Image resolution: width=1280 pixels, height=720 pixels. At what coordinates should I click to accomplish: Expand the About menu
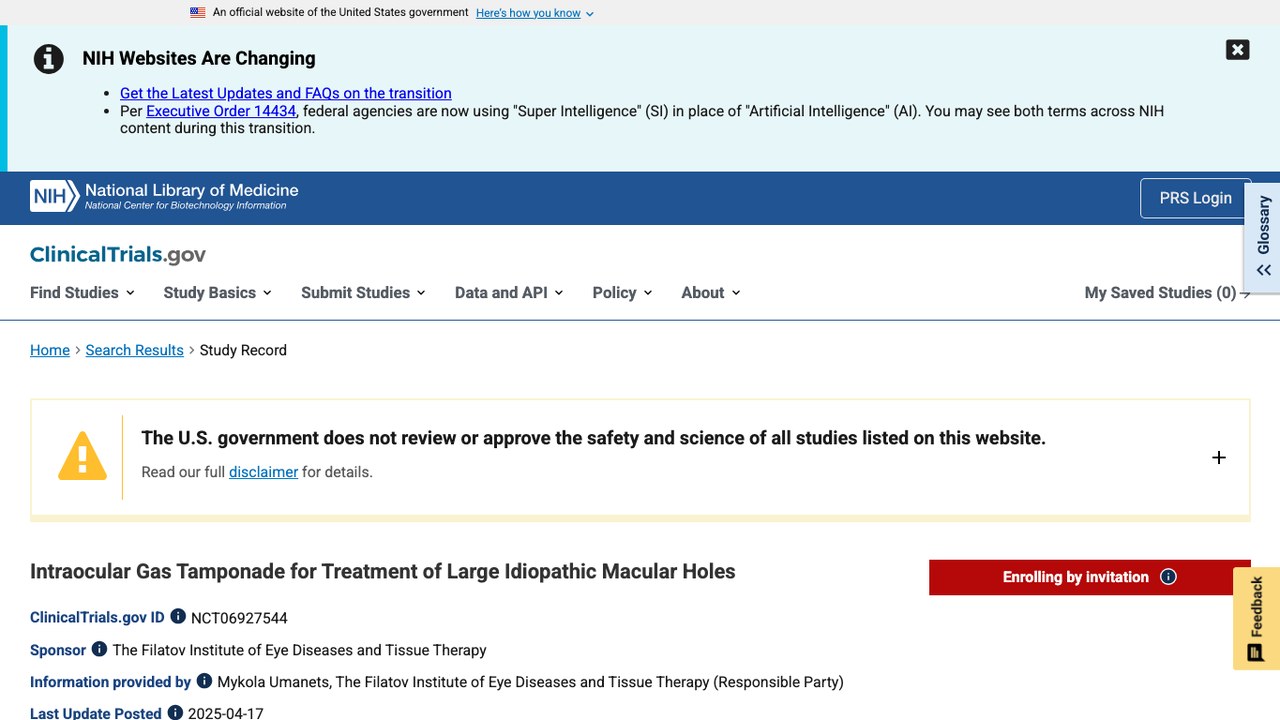(x=711, y=292)
